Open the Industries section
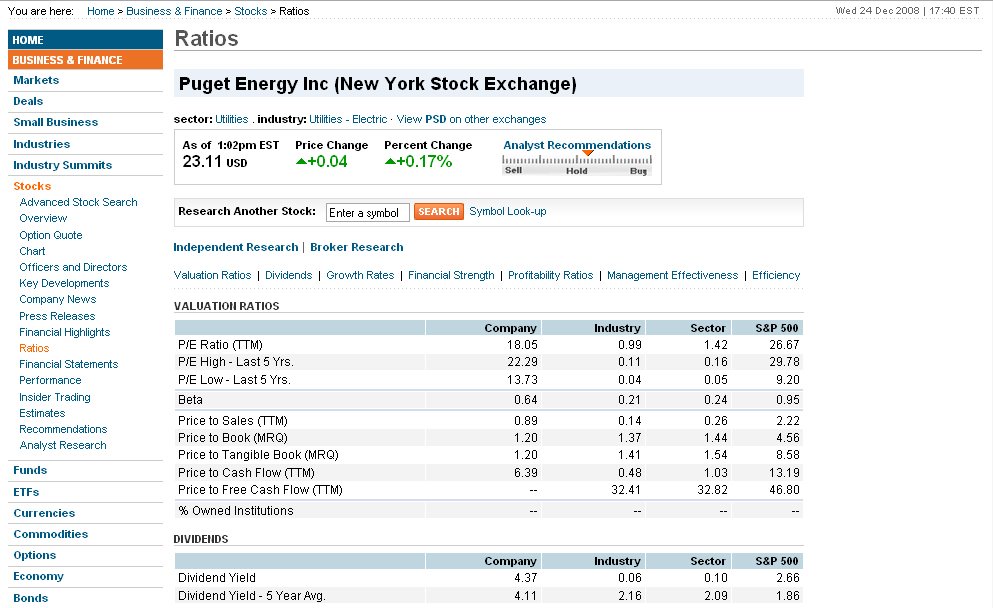 coord(42,144)
